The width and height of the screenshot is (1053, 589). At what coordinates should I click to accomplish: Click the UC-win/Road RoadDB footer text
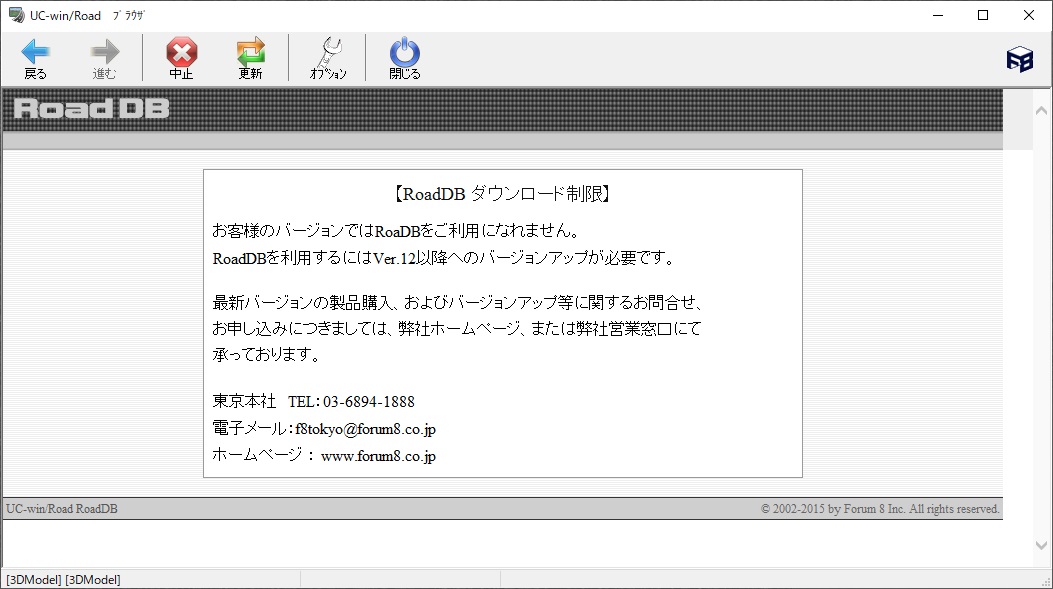62,509
